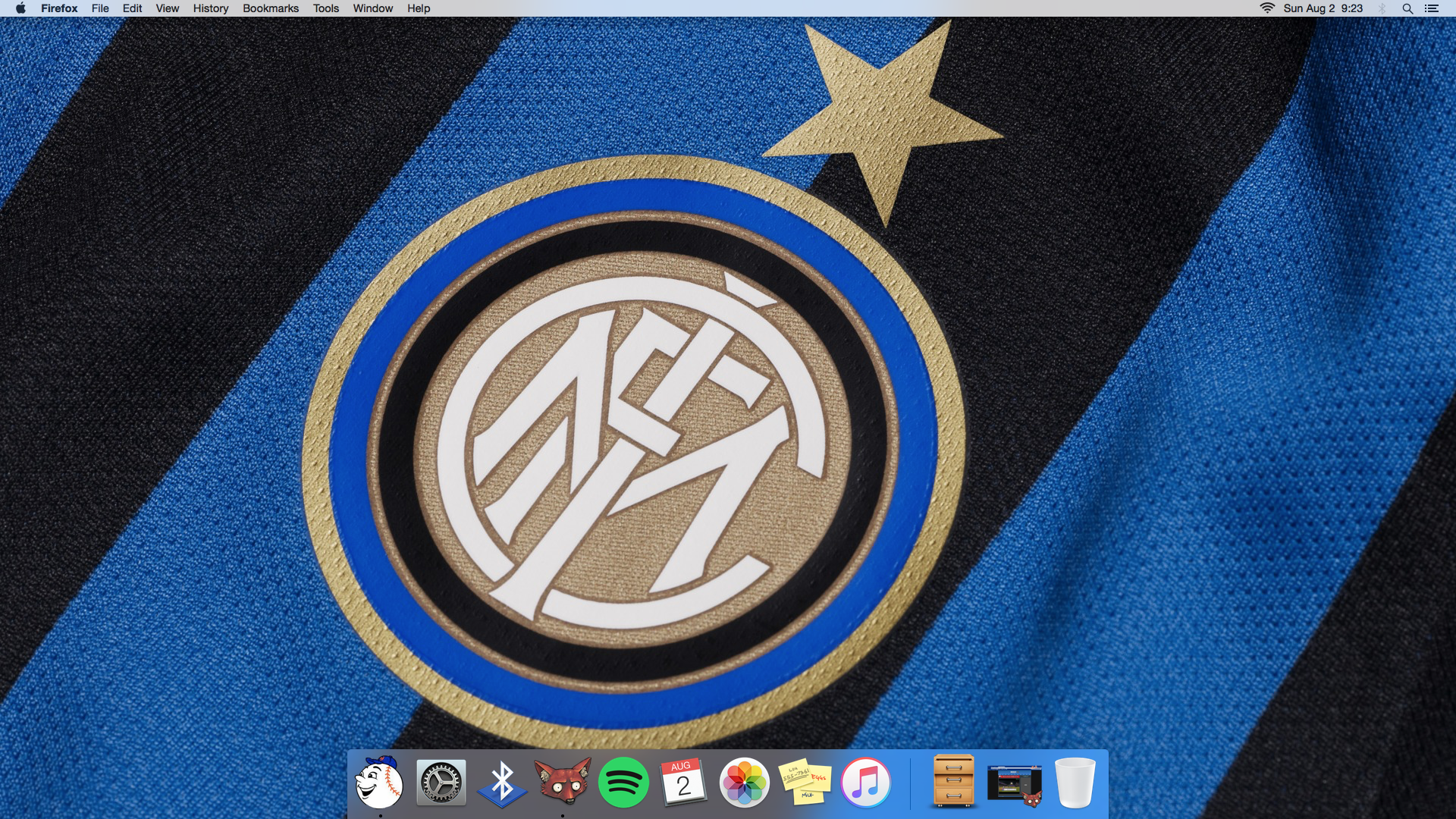Click the Wi-Fi status icon
The height and width of the screenshot is (819, 1456).
(x=1267, y=8)
